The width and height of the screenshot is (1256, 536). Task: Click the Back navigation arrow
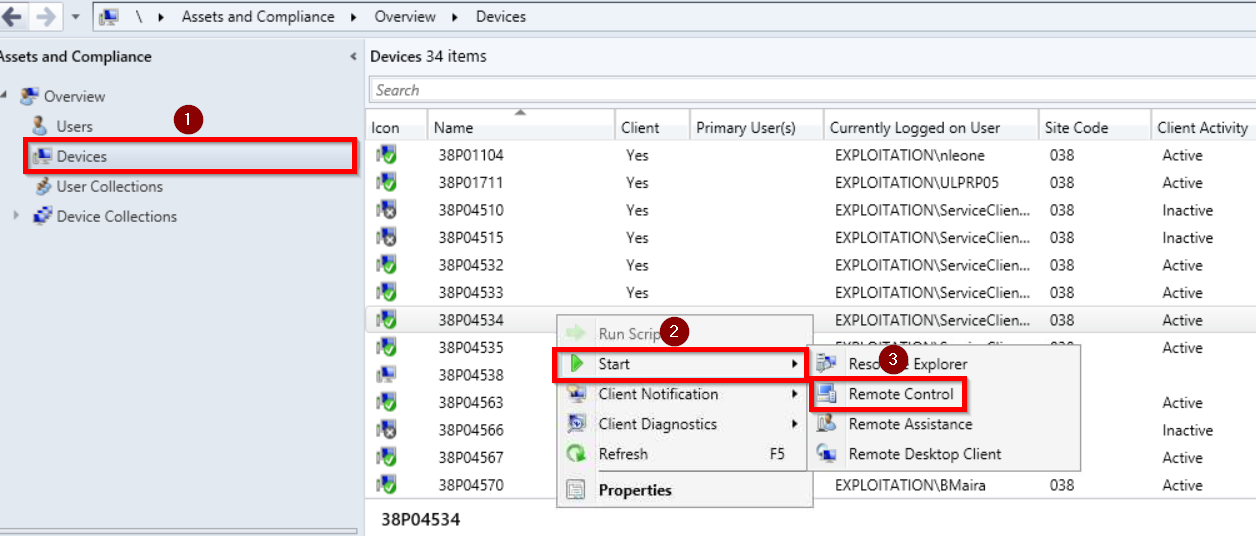coord(12,17)
